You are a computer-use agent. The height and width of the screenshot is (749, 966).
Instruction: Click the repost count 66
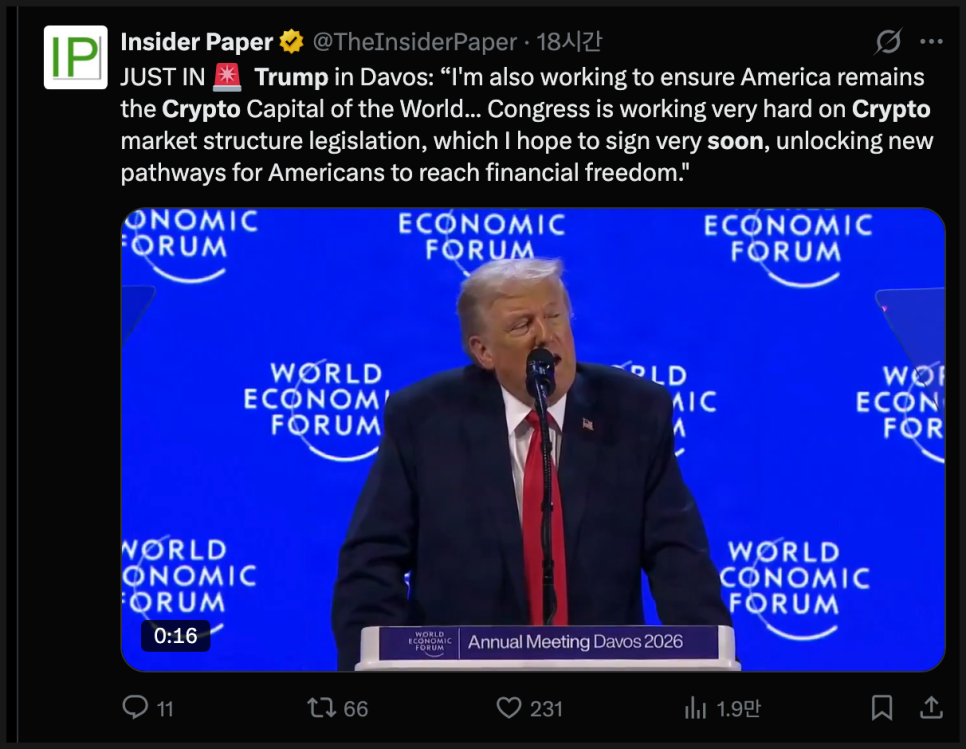pos(355,709)
